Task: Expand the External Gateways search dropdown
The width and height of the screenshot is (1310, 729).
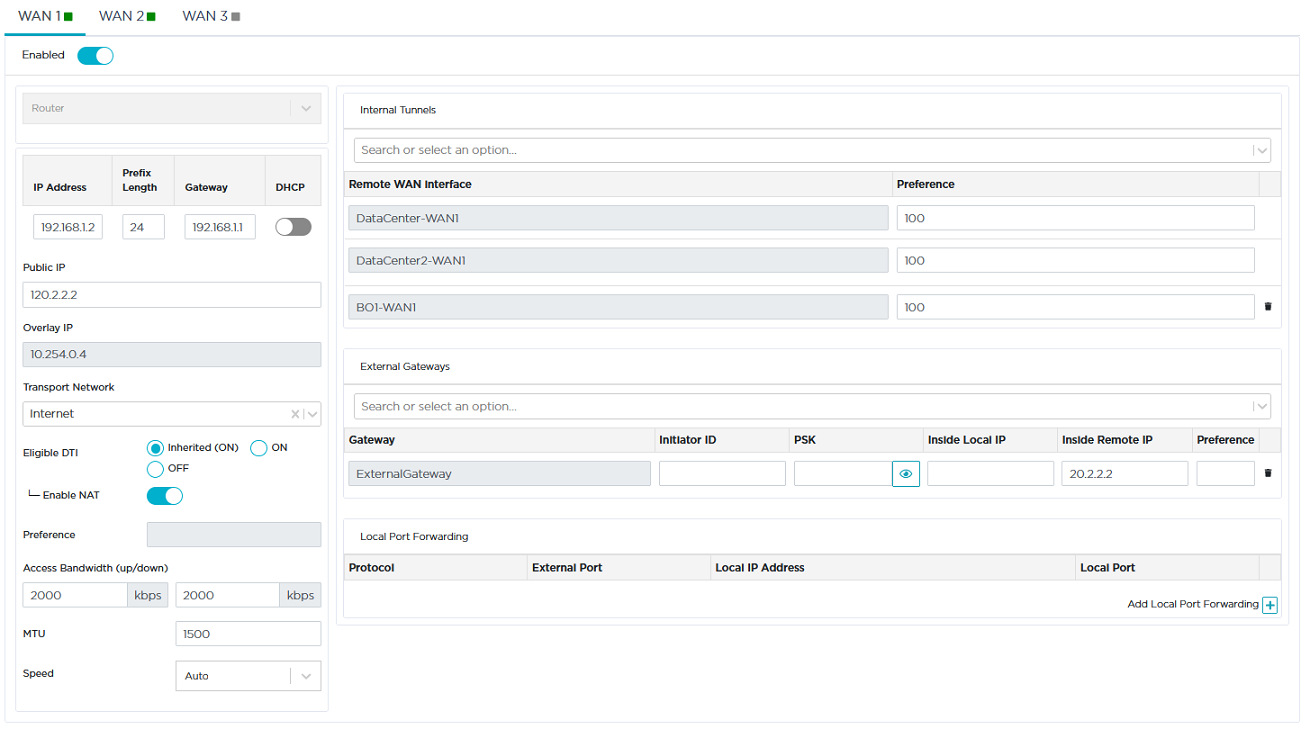Action: pos(1260,407)
